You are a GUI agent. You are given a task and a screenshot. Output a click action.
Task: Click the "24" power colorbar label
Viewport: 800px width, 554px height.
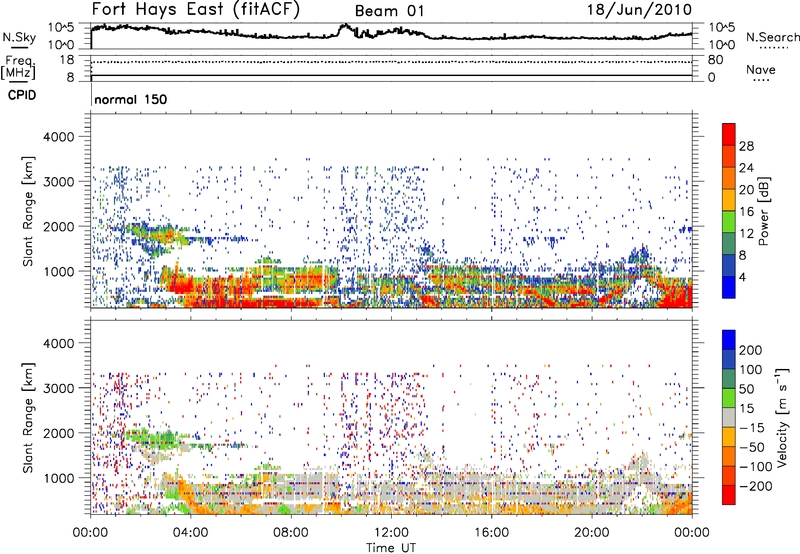click(x=746, y=168)
